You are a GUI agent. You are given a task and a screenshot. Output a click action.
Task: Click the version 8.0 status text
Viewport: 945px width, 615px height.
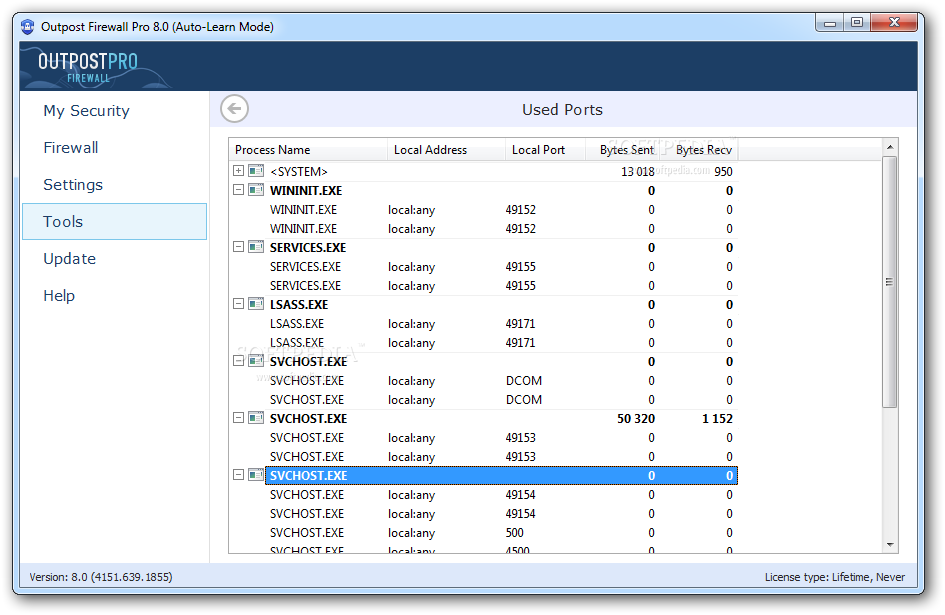point(101,577)
